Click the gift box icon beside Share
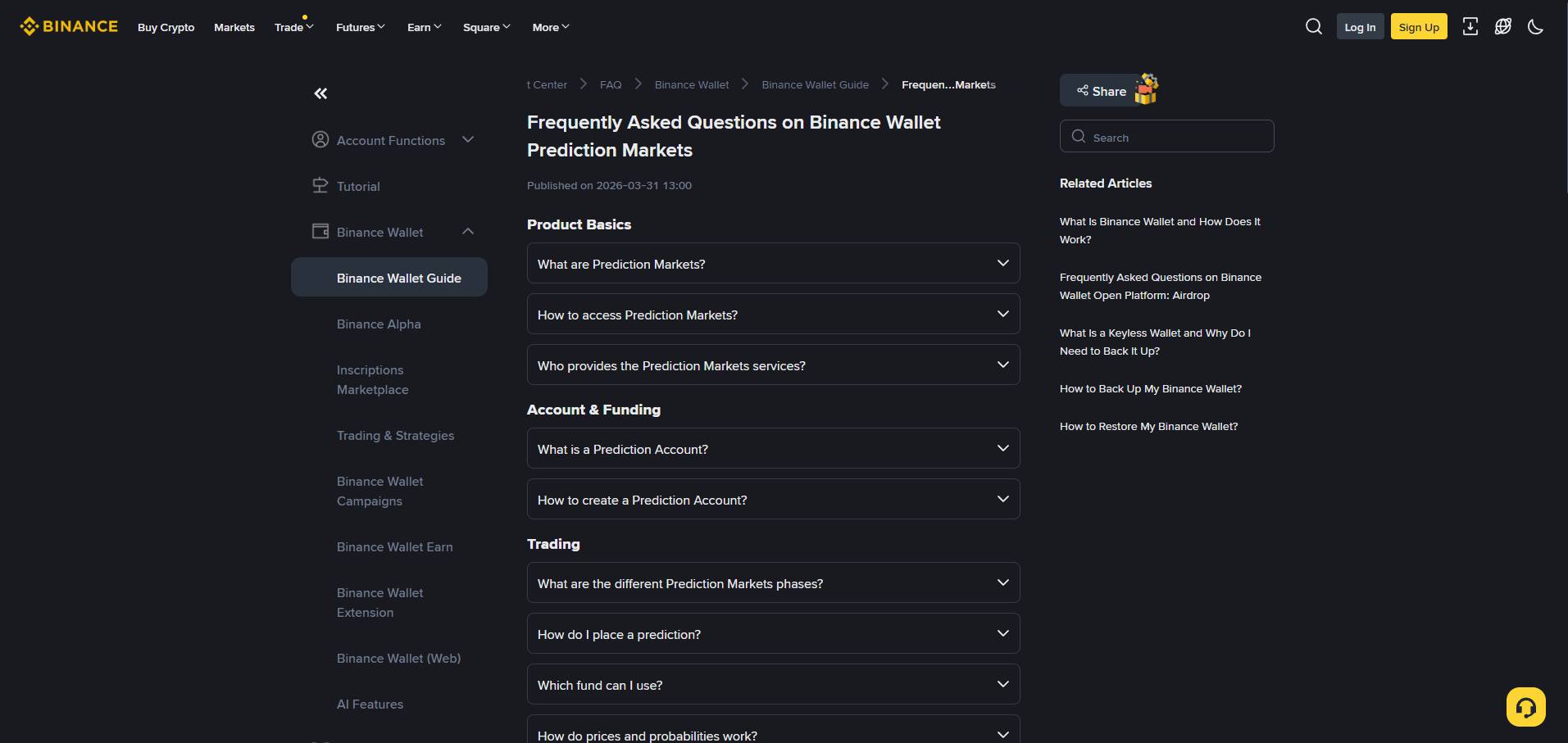Screen dimensions: 1568x743 (x=1145, y=88)
